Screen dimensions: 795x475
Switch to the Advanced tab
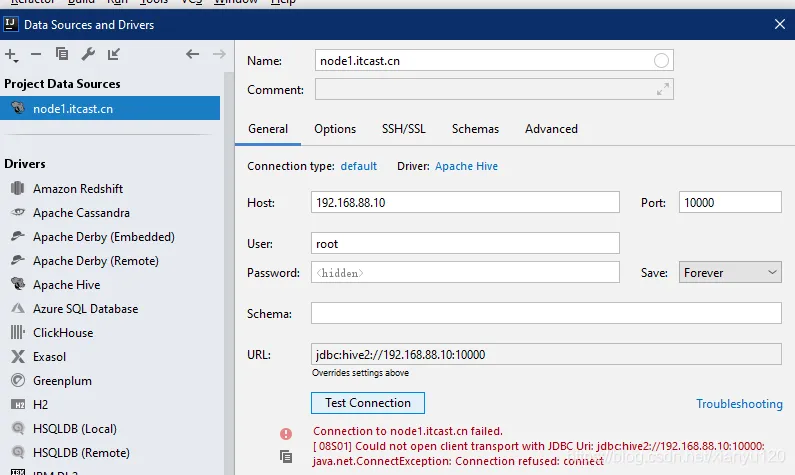point(551,129)
